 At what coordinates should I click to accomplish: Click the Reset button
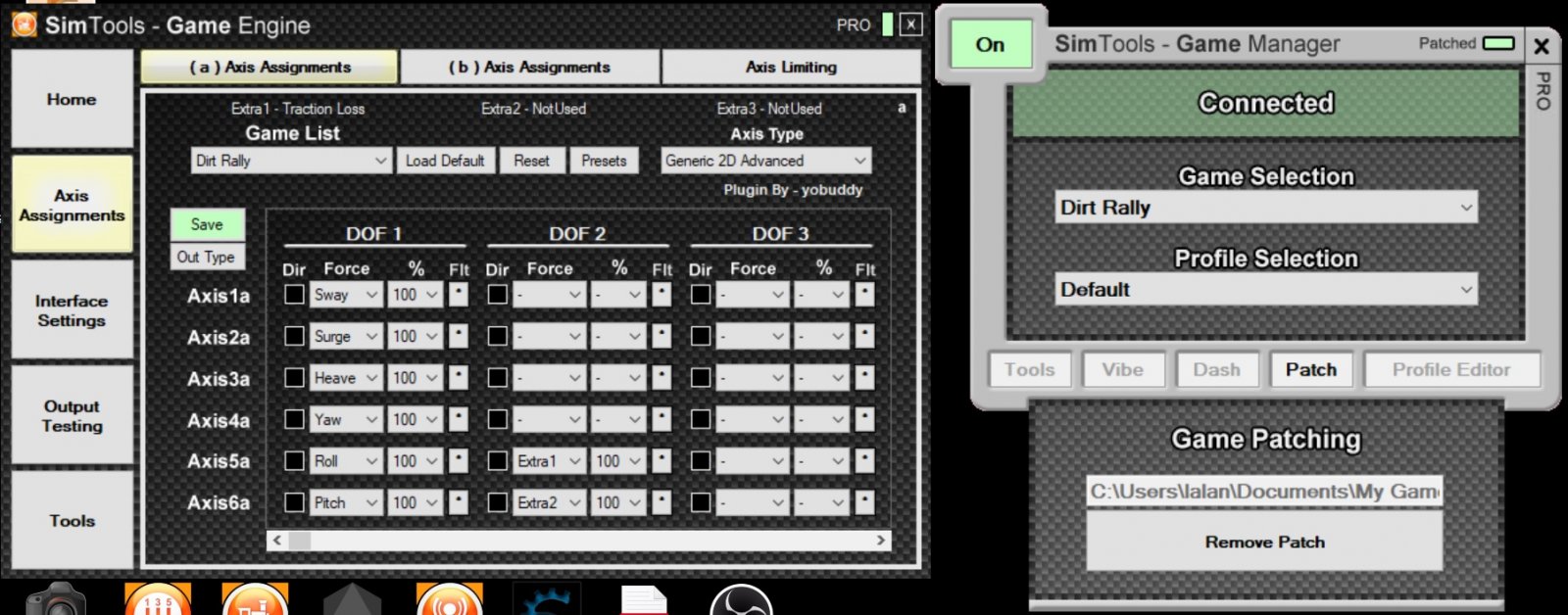tap(531, 161)
